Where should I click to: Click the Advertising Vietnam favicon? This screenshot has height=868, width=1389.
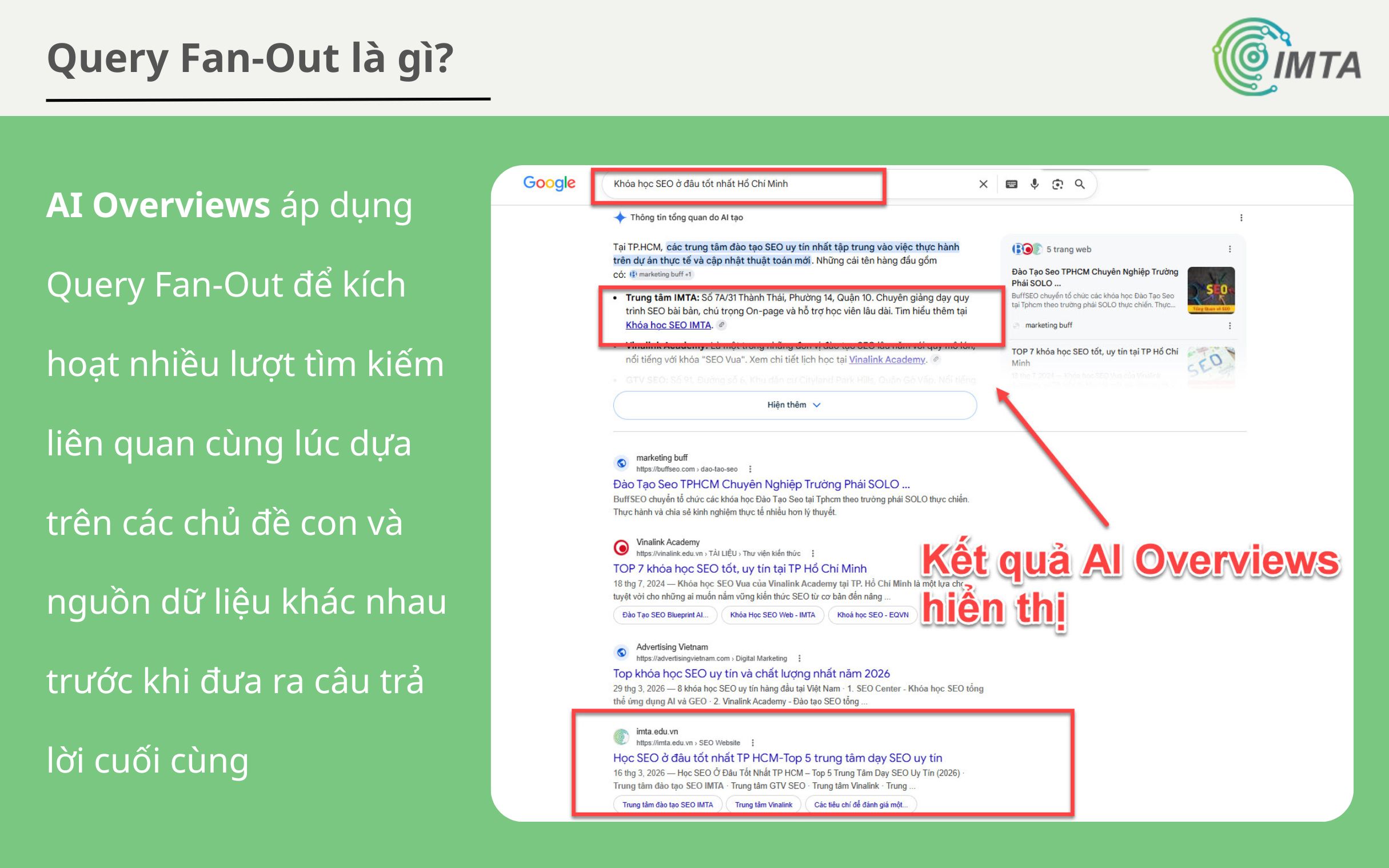coord(621,652)
